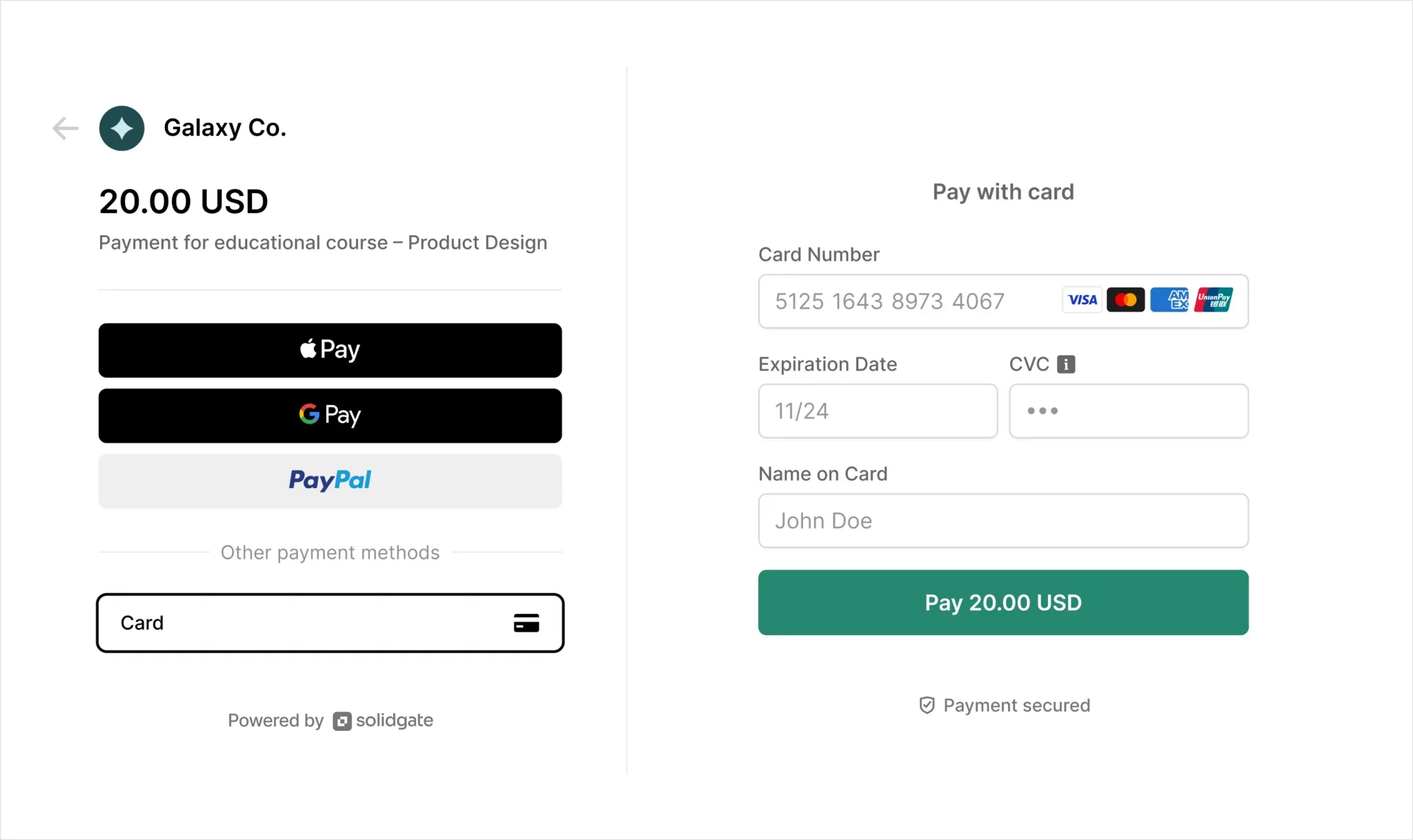
Task: Click the American Express brand icon
Action: 1169,300
